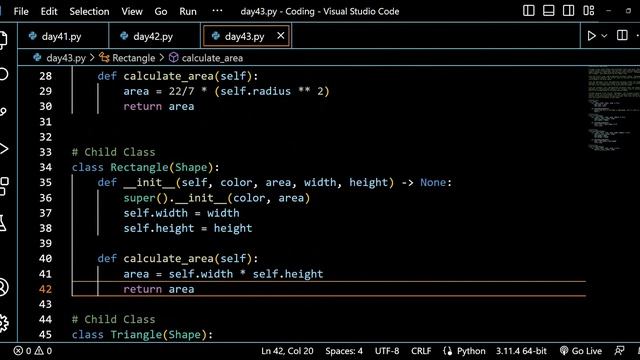The height and width of the screenshot is (360, 640).
Task: Click the 'self.width = width' line
Action: (181, 213)
